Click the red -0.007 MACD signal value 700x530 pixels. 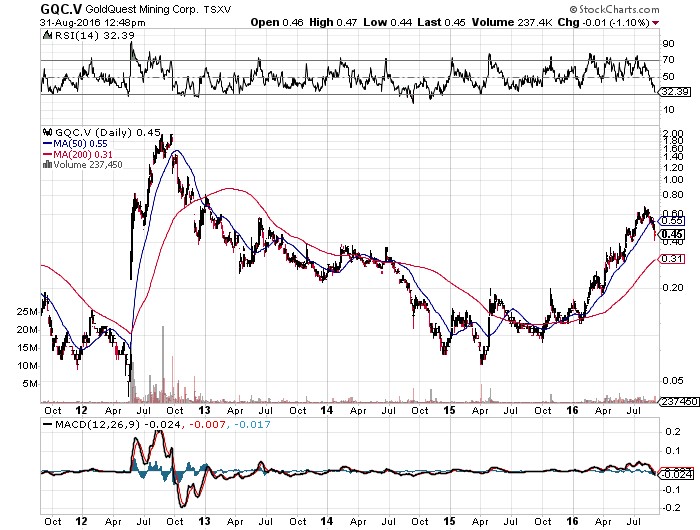(x=208, y=424)
